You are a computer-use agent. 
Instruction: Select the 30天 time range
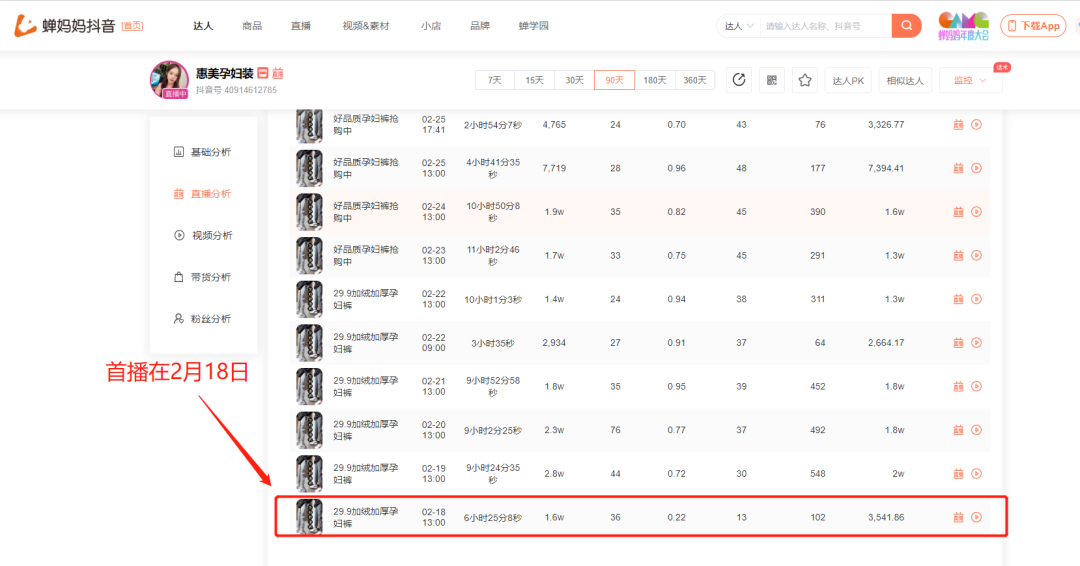(x=574, y=80)
